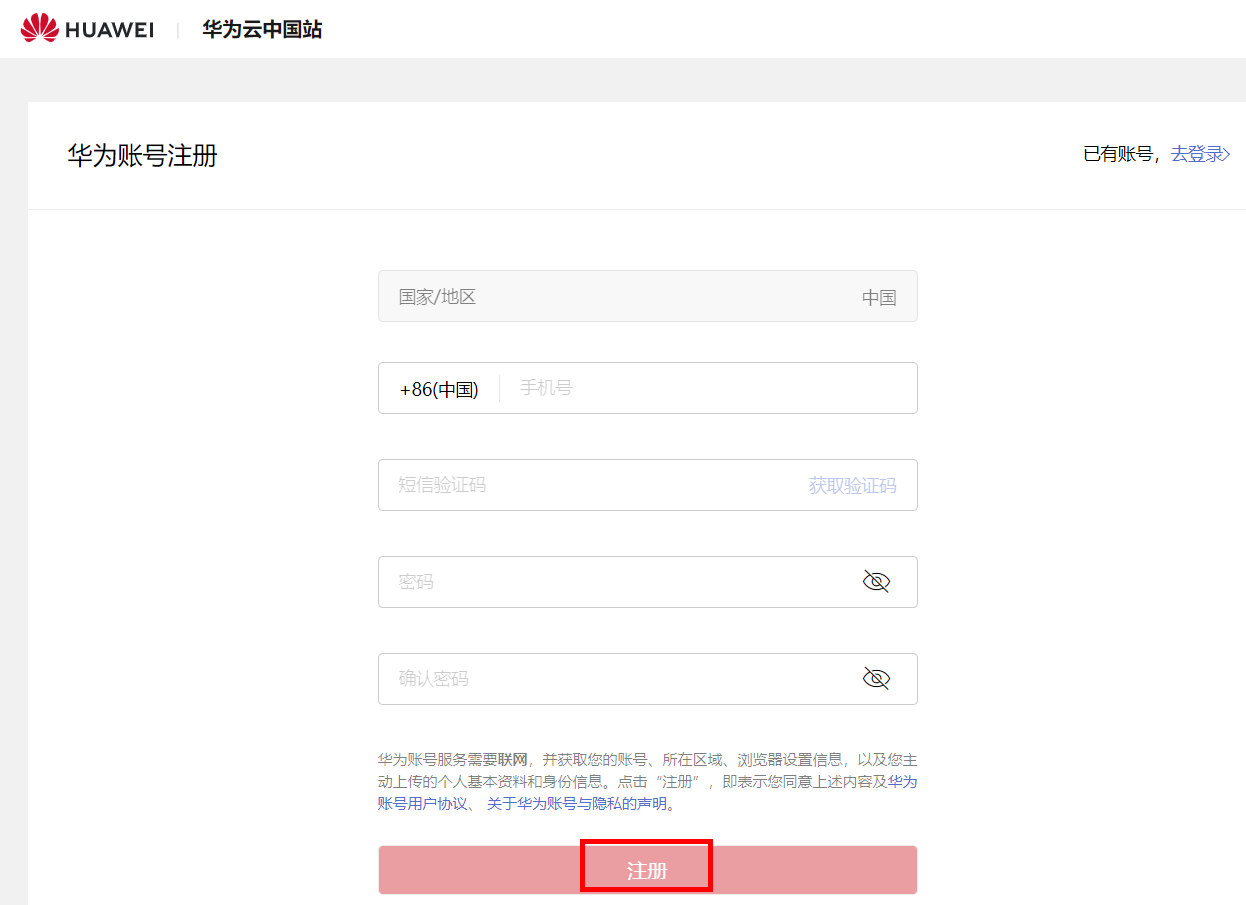Read the 关于华为账号与隐私的声明 privacy statement

[576, 804]
